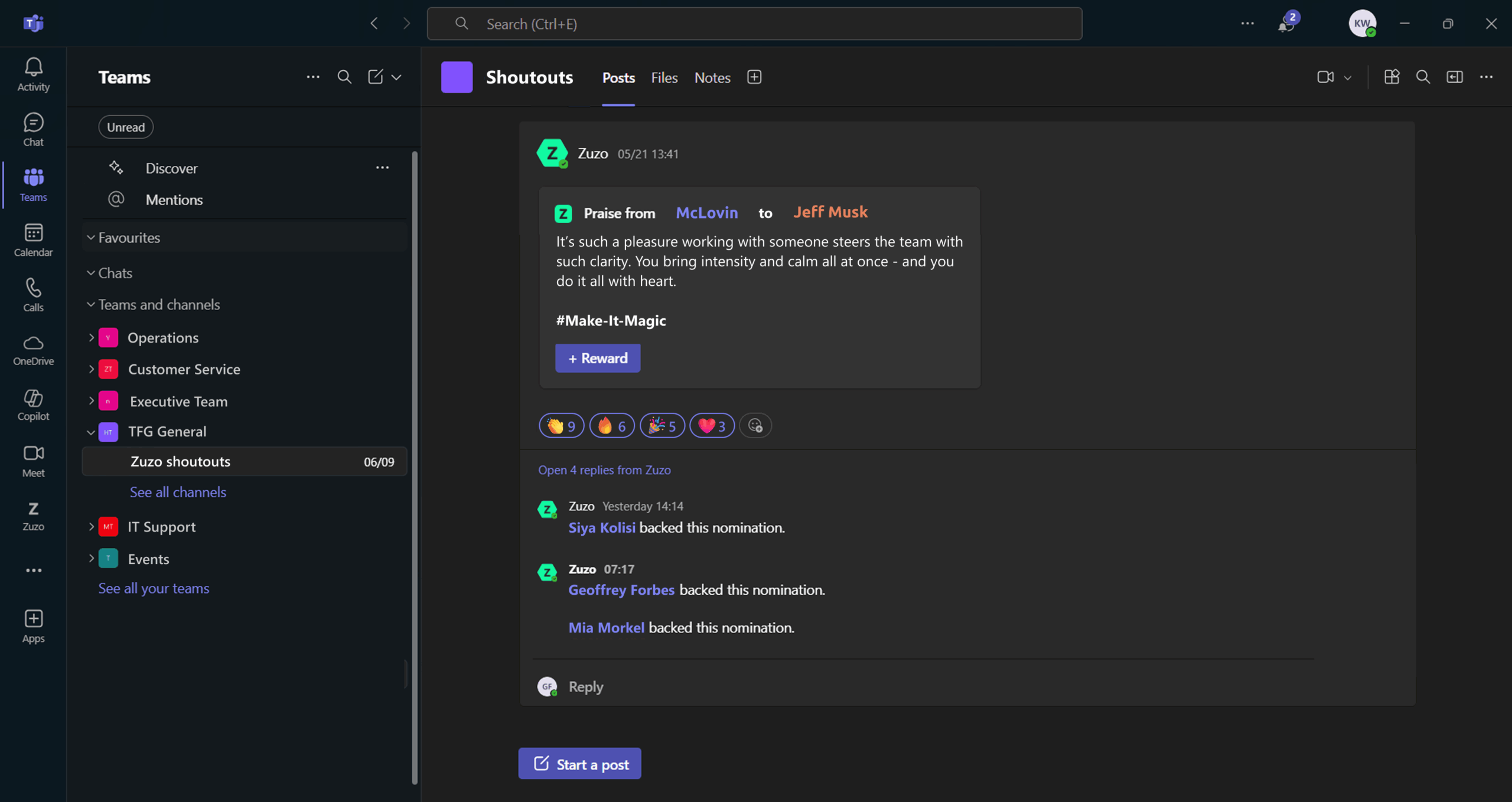Collapse the Favourites section

coord(91,237)
